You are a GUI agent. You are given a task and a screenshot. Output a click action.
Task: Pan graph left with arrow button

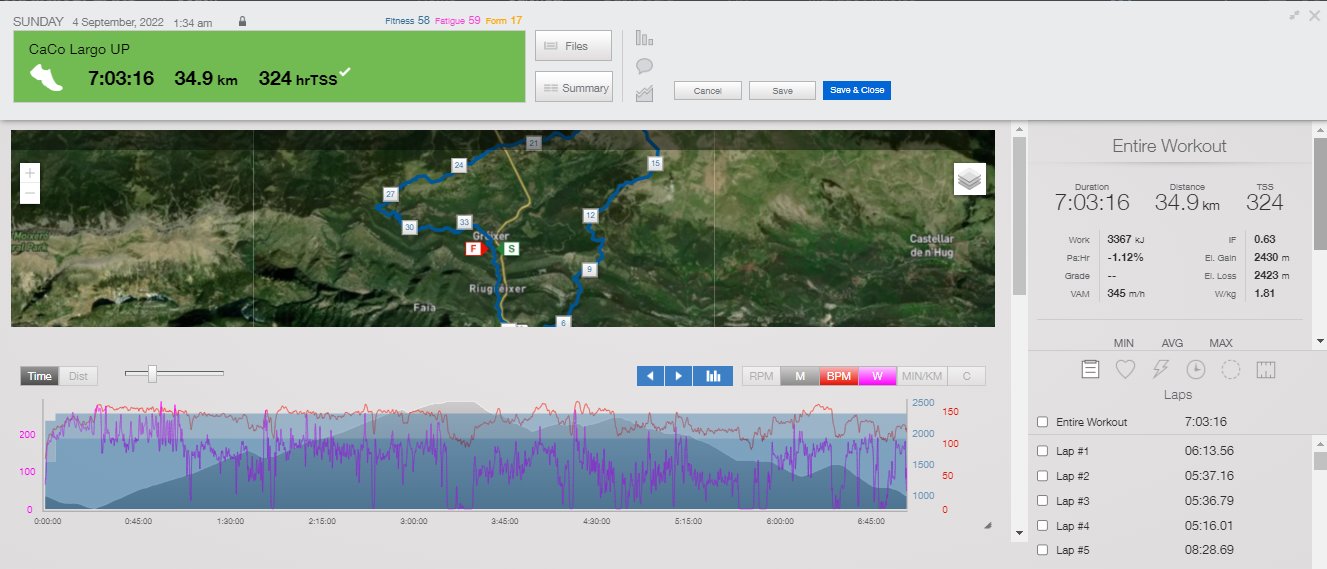click(x=650, y=376)
